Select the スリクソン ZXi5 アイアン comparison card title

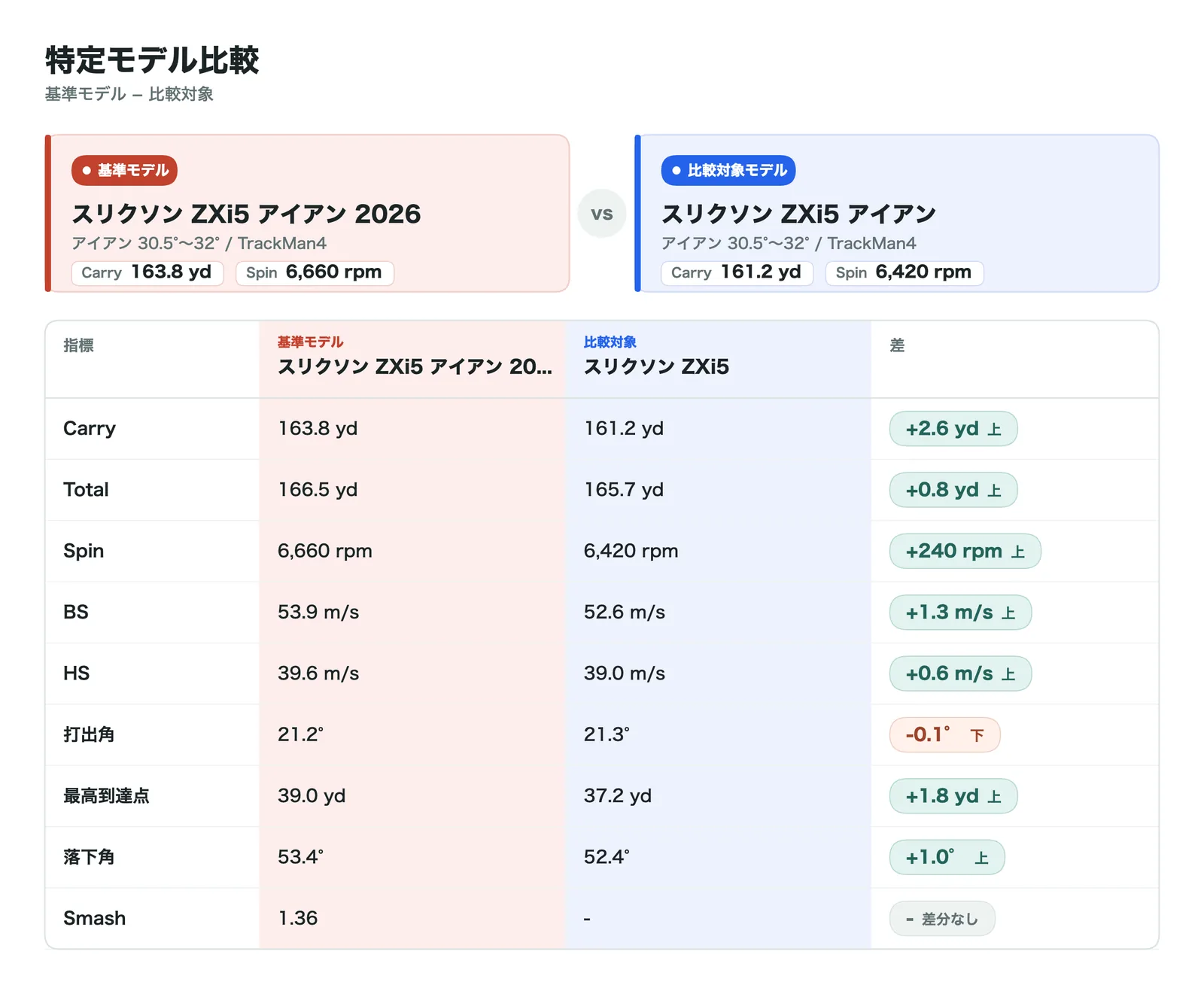tap(798, 214)
